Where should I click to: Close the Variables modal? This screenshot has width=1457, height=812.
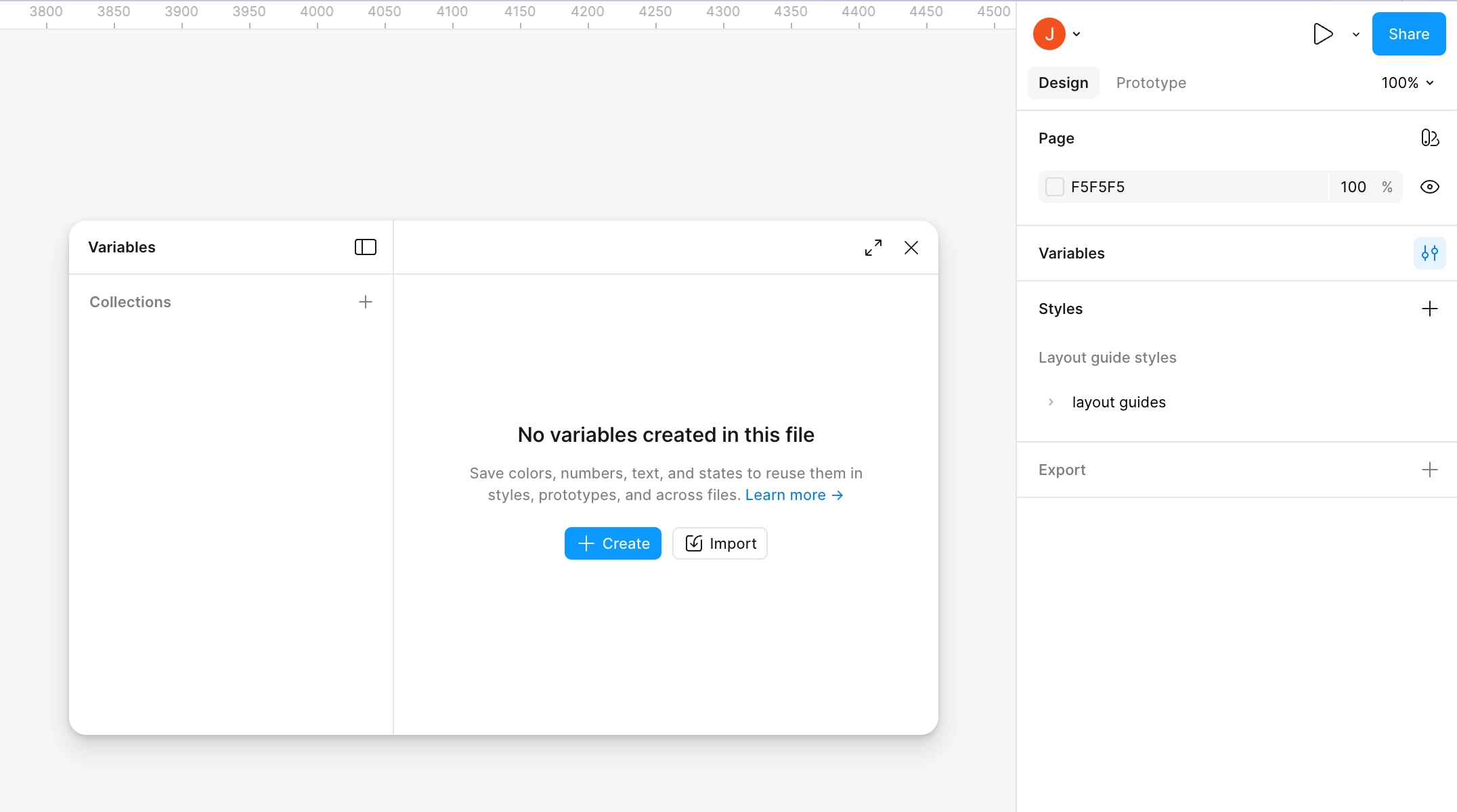click(x=911, y=248)
